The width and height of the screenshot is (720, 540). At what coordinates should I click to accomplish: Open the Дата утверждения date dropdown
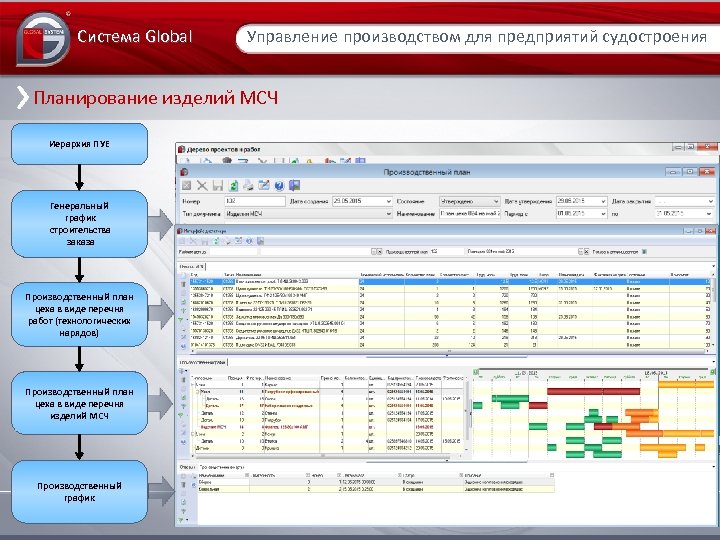coord(603,201)
